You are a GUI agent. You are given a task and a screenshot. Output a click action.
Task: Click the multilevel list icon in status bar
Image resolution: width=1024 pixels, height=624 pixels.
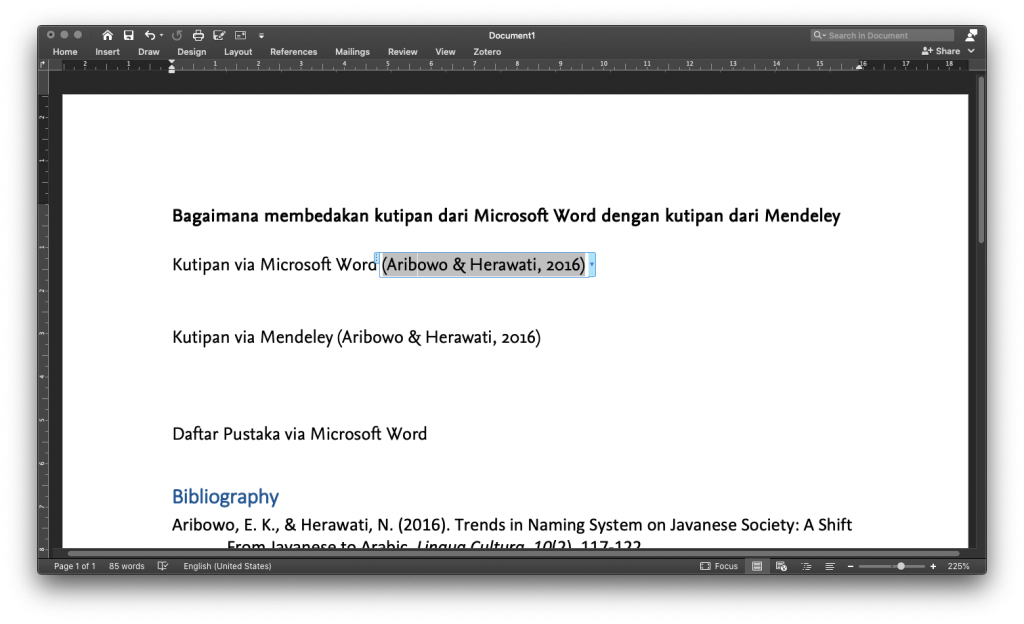point(806,566)
